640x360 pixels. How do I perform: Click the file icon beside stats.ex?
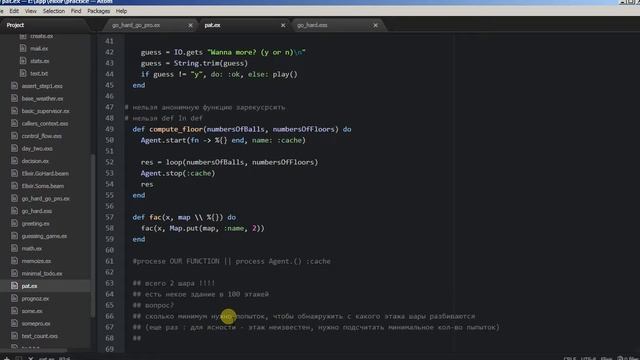point(23,61)
